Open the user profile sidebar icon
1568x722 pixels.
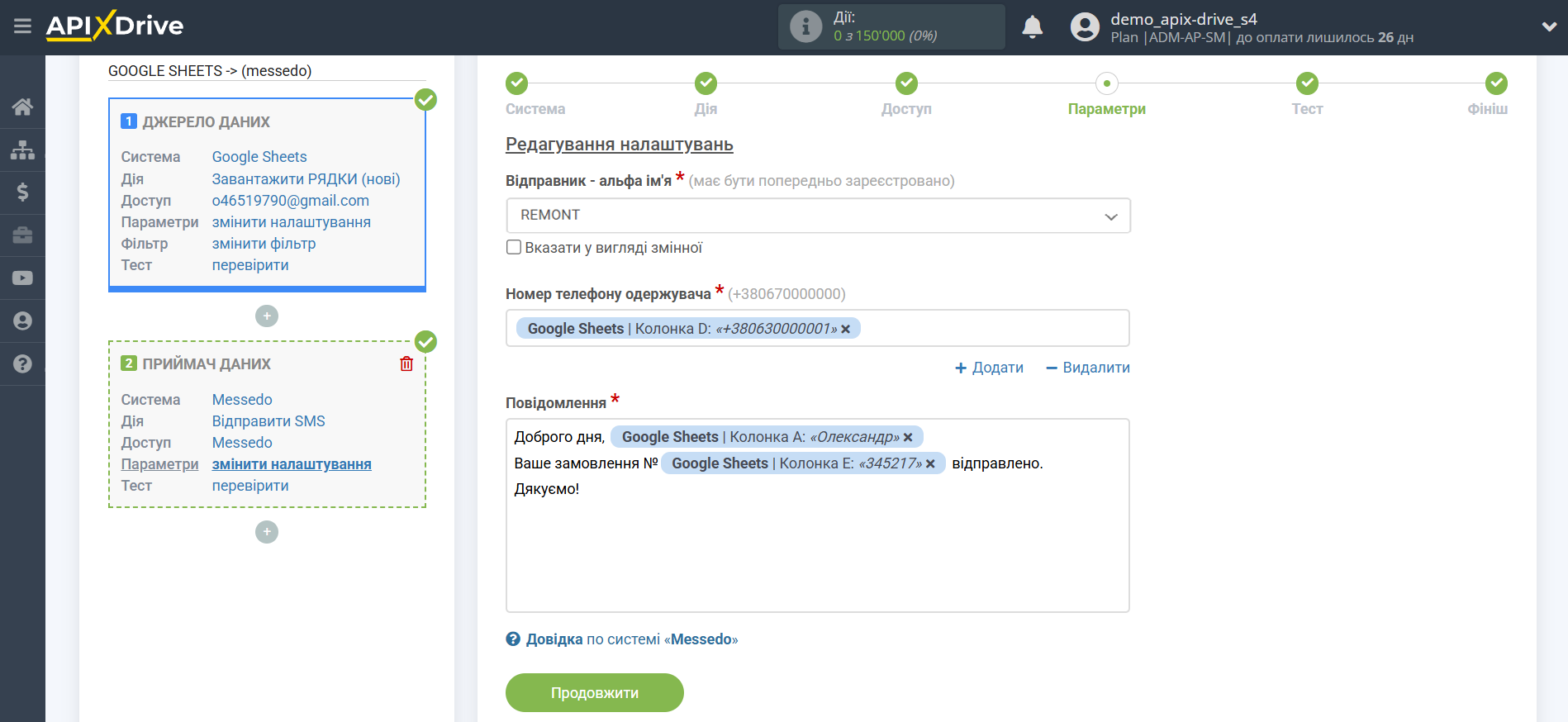(22, 321)
